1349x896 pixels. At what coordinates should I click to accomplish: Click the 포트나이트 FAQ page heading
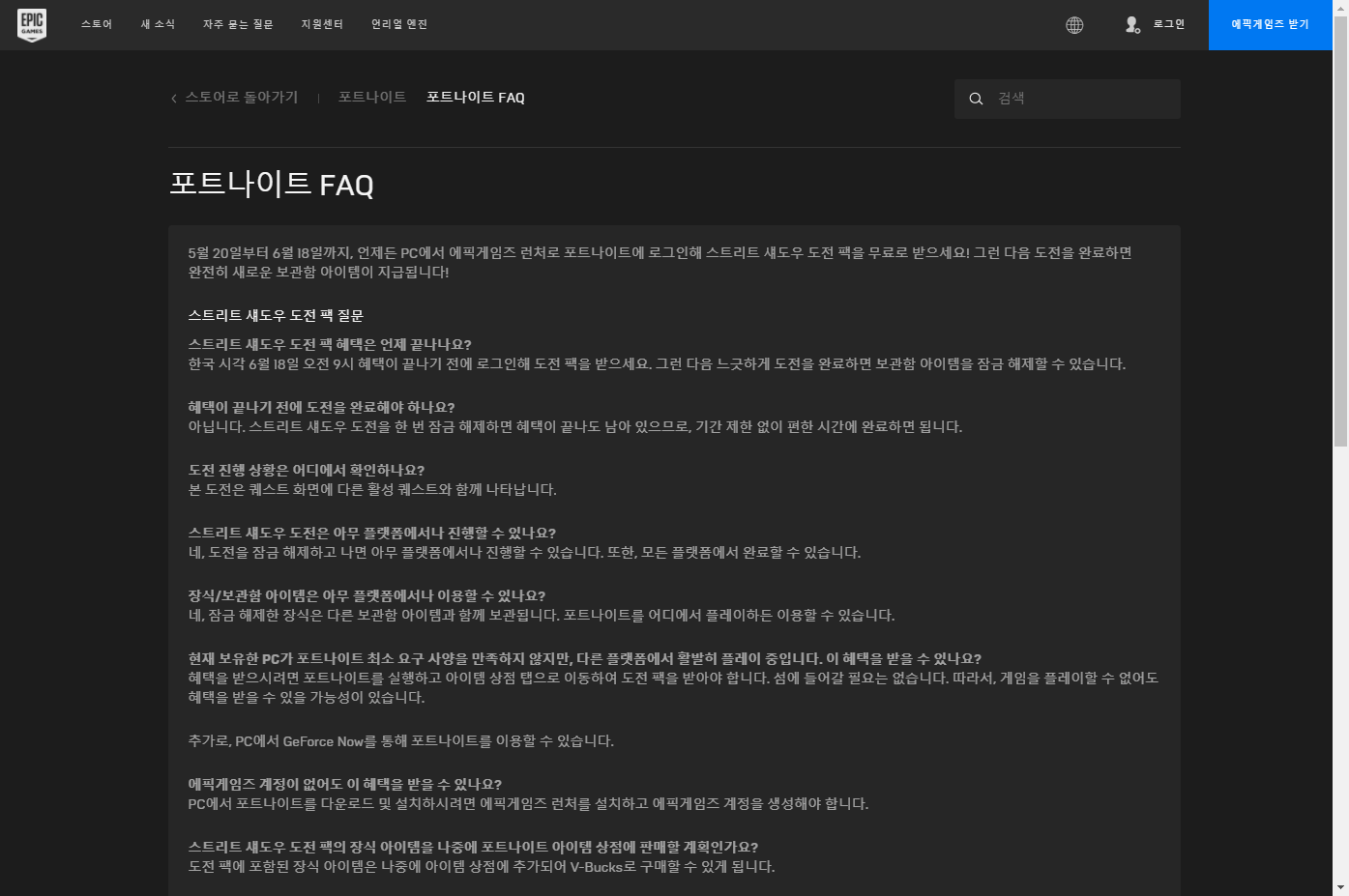pos(272,184)
